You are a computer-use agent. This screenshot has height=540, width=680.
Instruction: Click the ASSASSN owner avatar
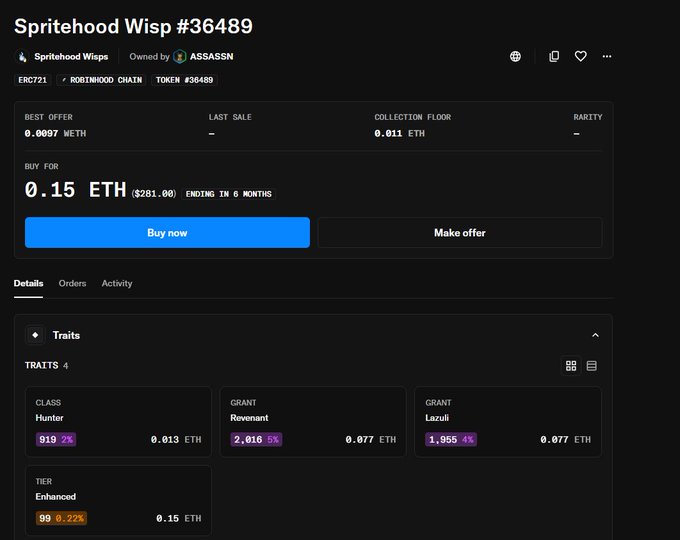pyautogui.click(x=180, y=57)
